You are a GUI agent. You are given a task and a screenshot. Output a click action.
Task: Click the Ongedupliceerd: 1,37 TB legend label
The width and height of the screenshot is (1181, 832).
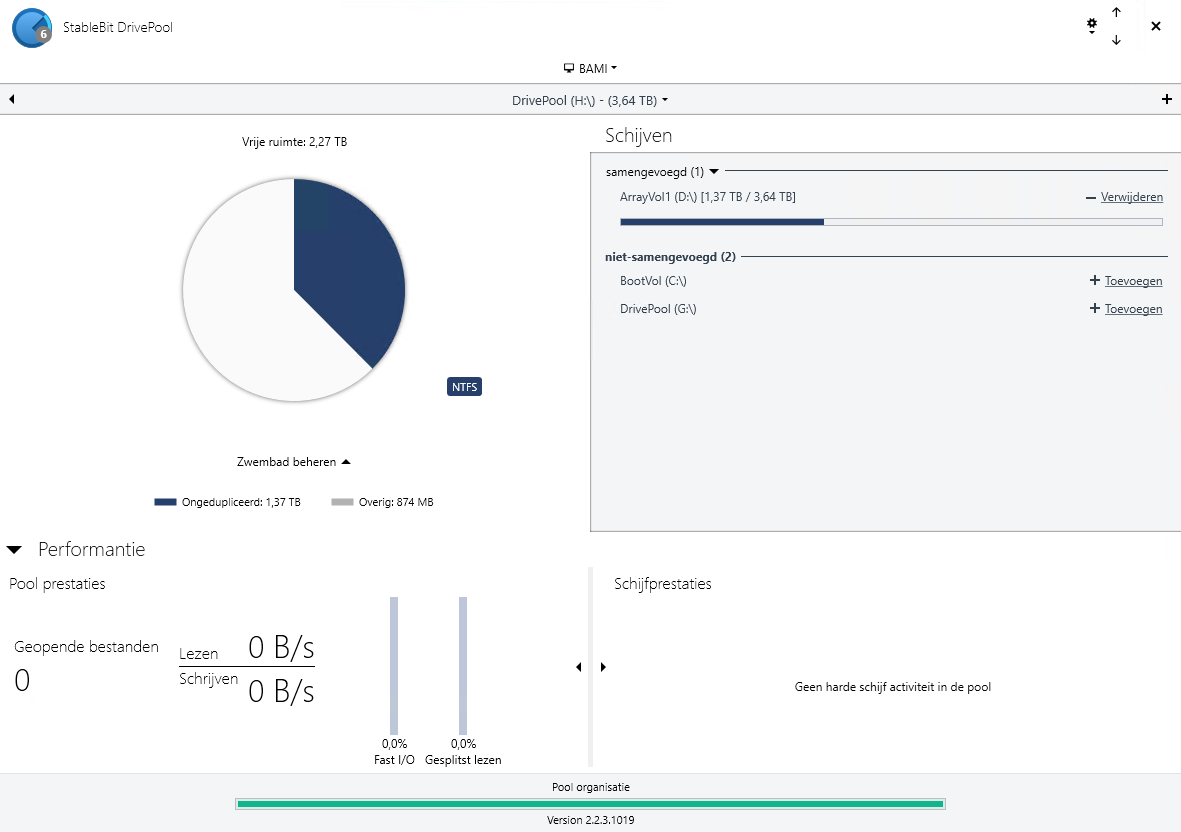[x=241, y=502]
